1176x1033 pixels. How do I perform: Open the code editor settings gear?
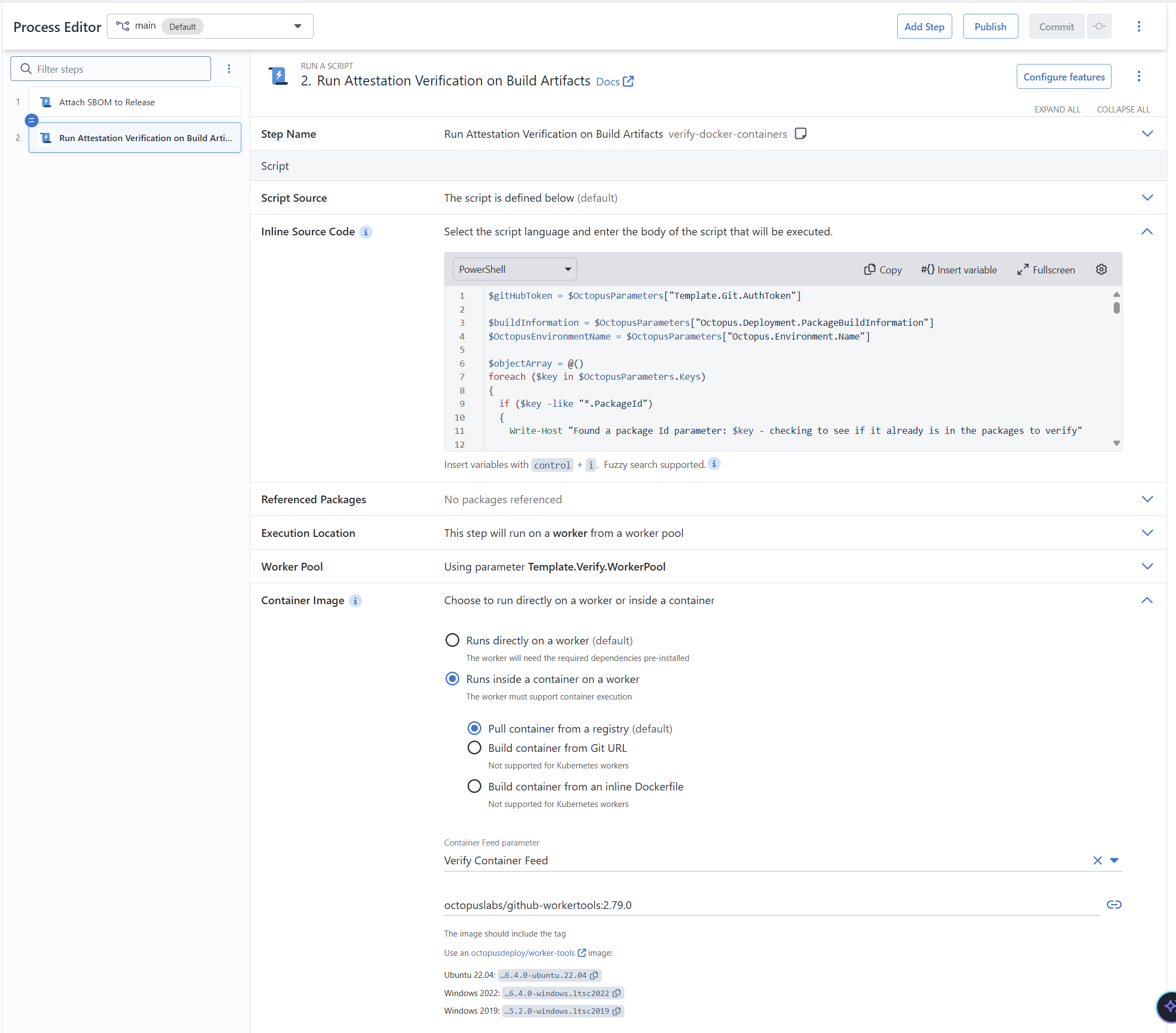pyautogui.click(x=1101, y=269)
